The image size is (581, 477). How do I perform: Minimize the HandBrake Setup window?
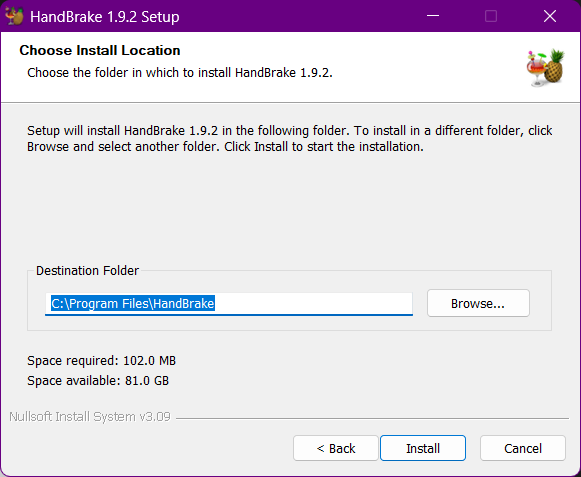click(433, 16)
